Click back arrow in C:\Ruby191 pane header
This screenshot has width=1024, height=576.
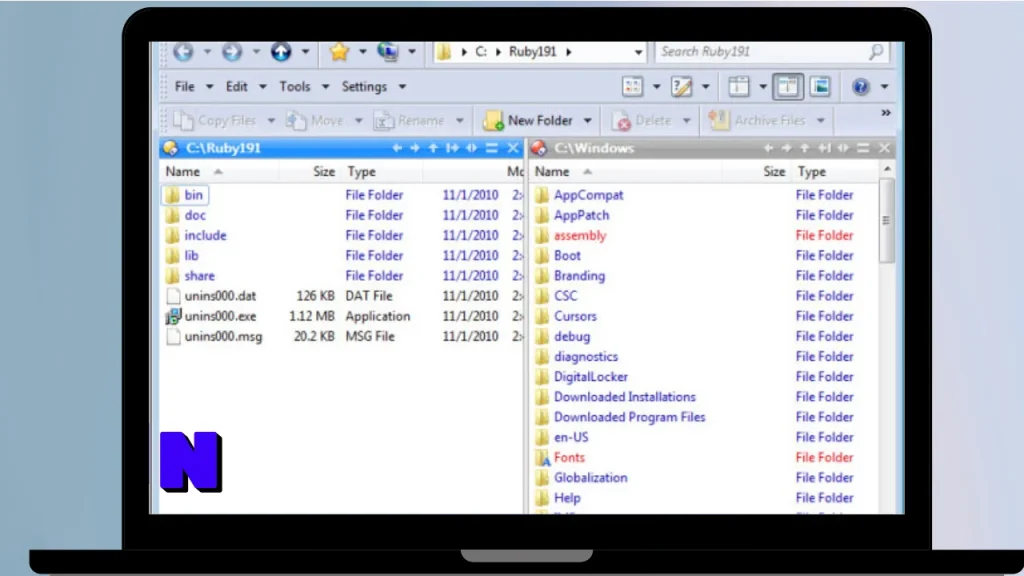tap(397, 148)
